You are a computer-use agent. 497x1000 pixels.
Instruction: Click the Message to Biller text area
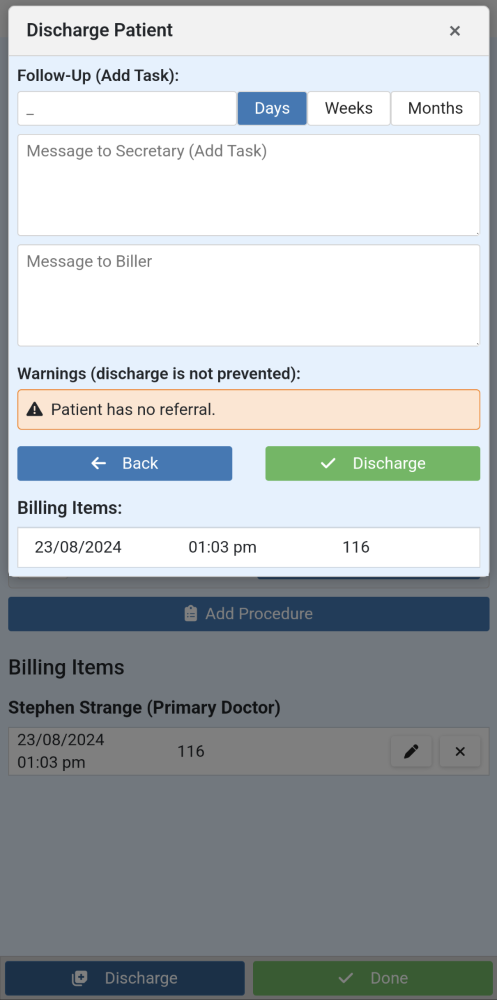(249, 295)
